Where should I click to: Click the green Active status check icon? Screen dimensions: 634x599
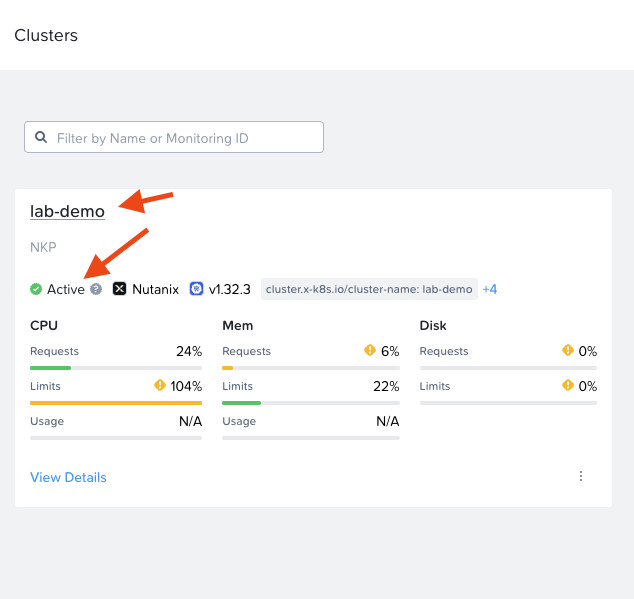point(36,289)
